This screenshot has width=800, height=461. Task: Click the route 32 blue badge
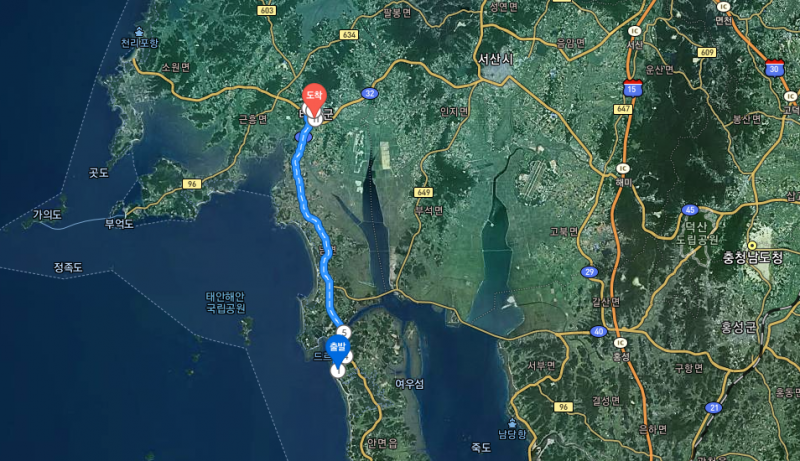tap(369, 93)
